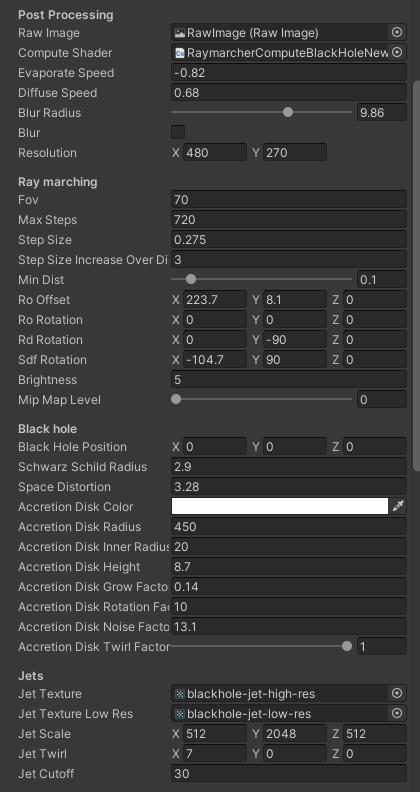The height and width of the screenshot is (792, 420).
Task: Click the Schwarz Schild Radius value field
Action: 289,466
